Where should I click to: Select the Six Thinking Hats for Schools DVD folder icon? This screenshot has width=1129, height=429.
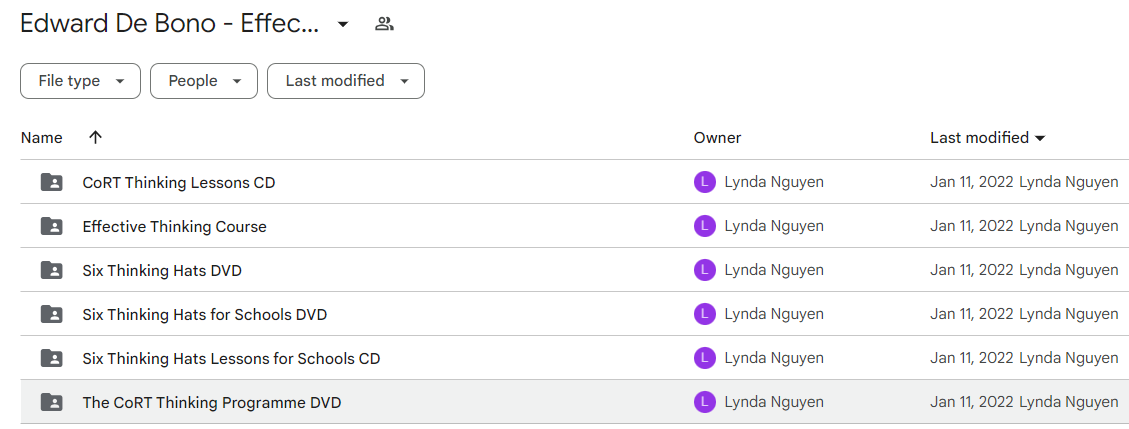click(51, 315)
